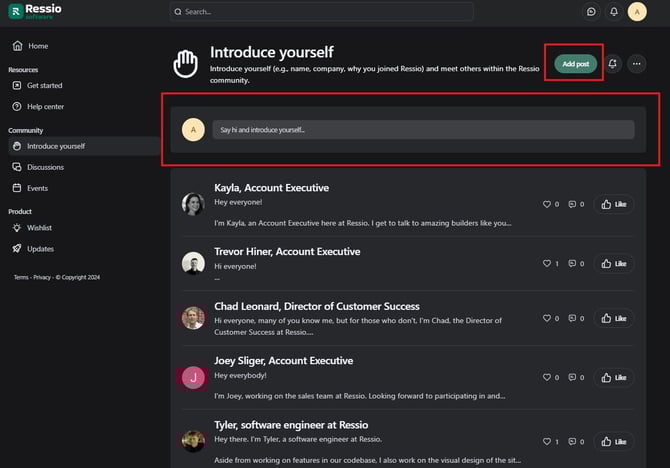670x468 pixels.
Task: Click the Add post button
Action: tap(575, 64)
